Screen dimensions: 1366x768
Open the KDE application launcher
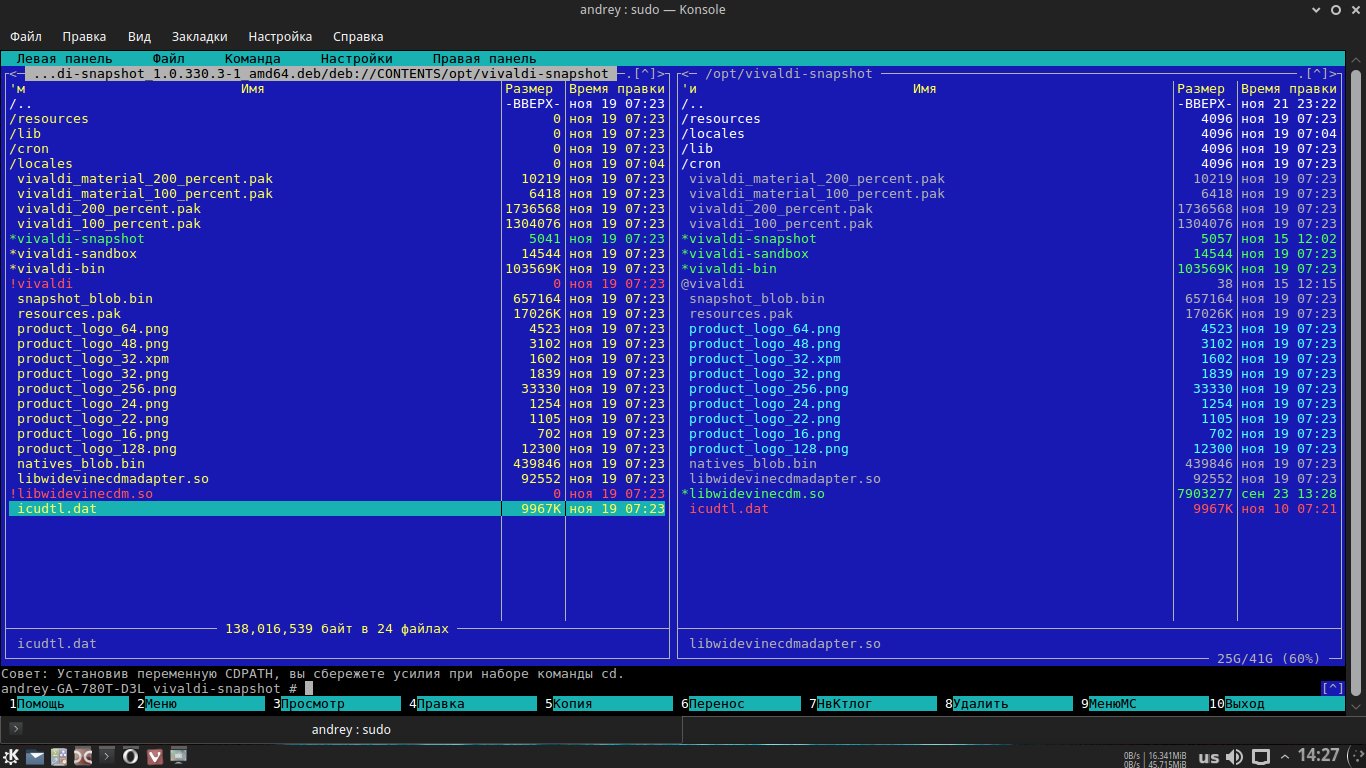tap(13, 756)
